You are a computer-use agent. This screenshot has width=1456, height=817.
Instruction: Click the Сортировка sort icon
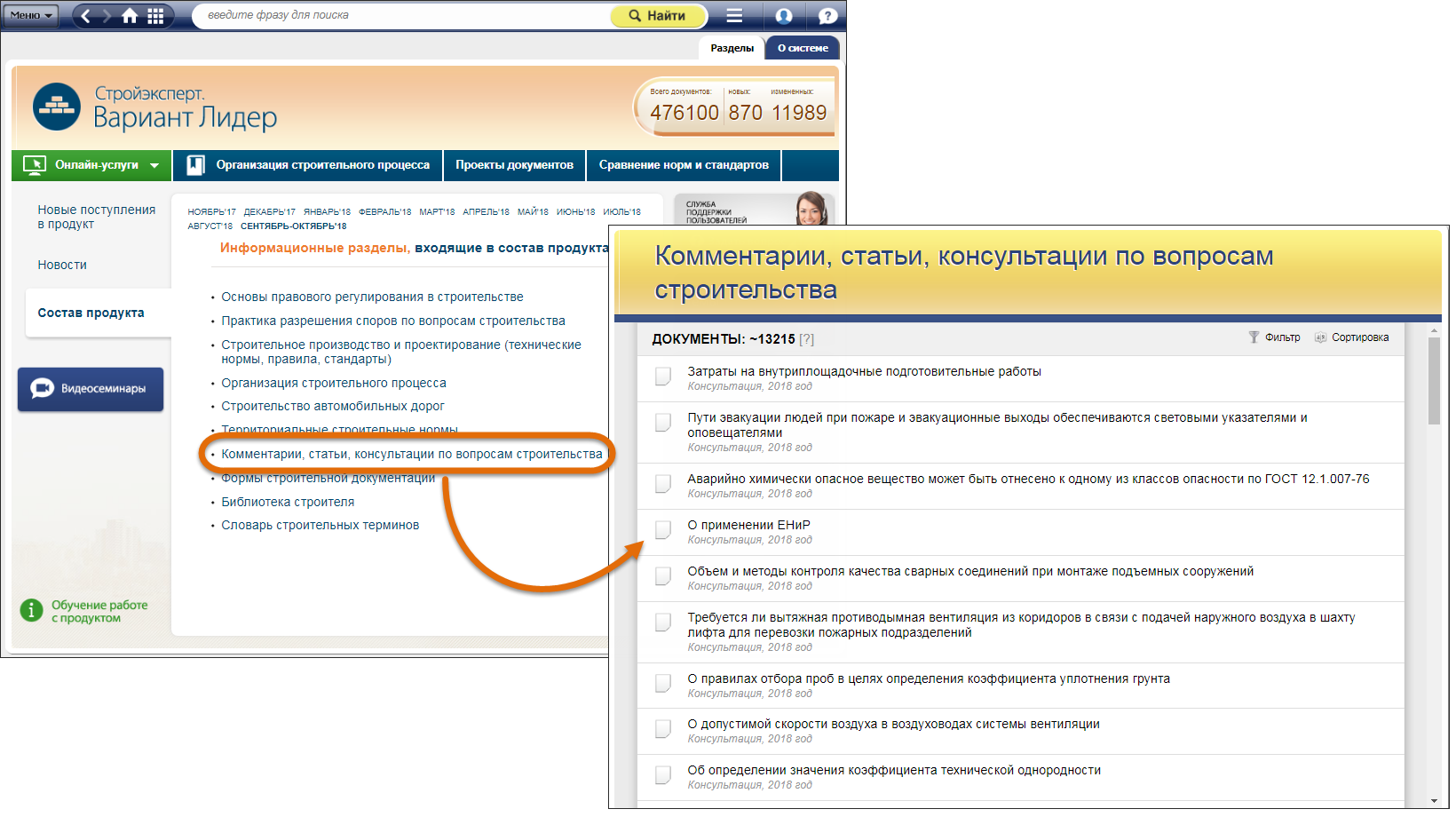[x=1320, y=337]
